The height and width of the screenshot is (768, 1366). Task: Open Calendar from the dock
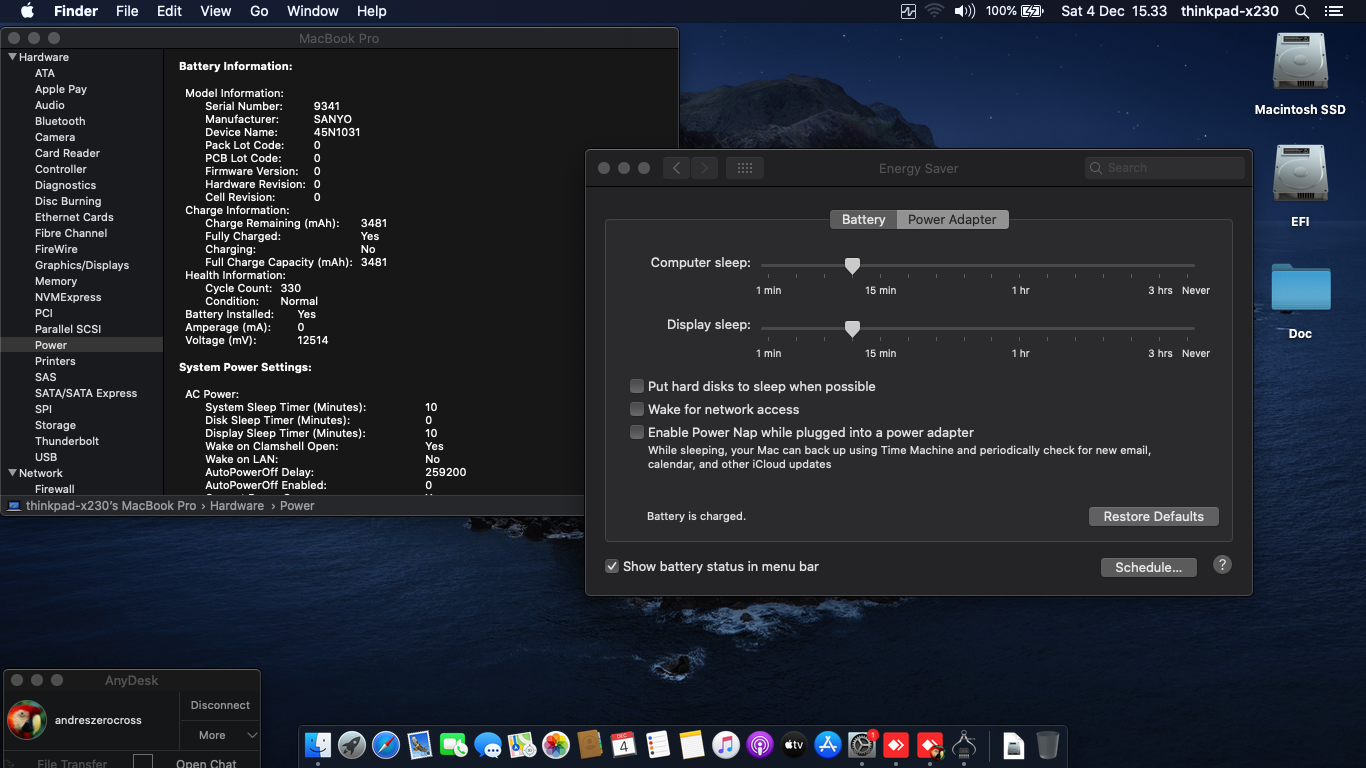pyautogui.click(x=624, y=744)
